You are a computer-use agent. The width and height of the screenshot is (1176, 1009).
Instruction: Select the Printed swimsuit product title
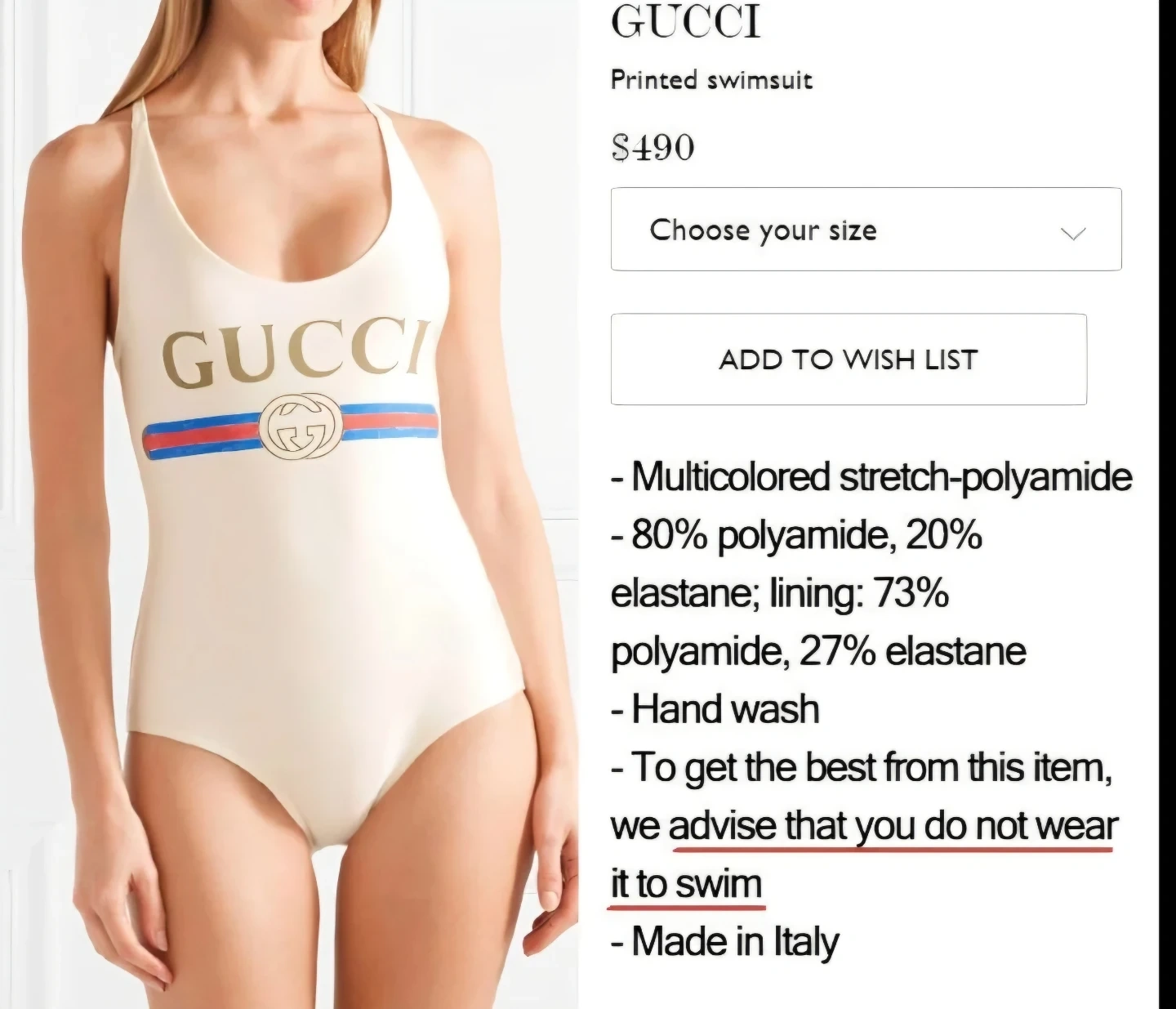point(711,80)
